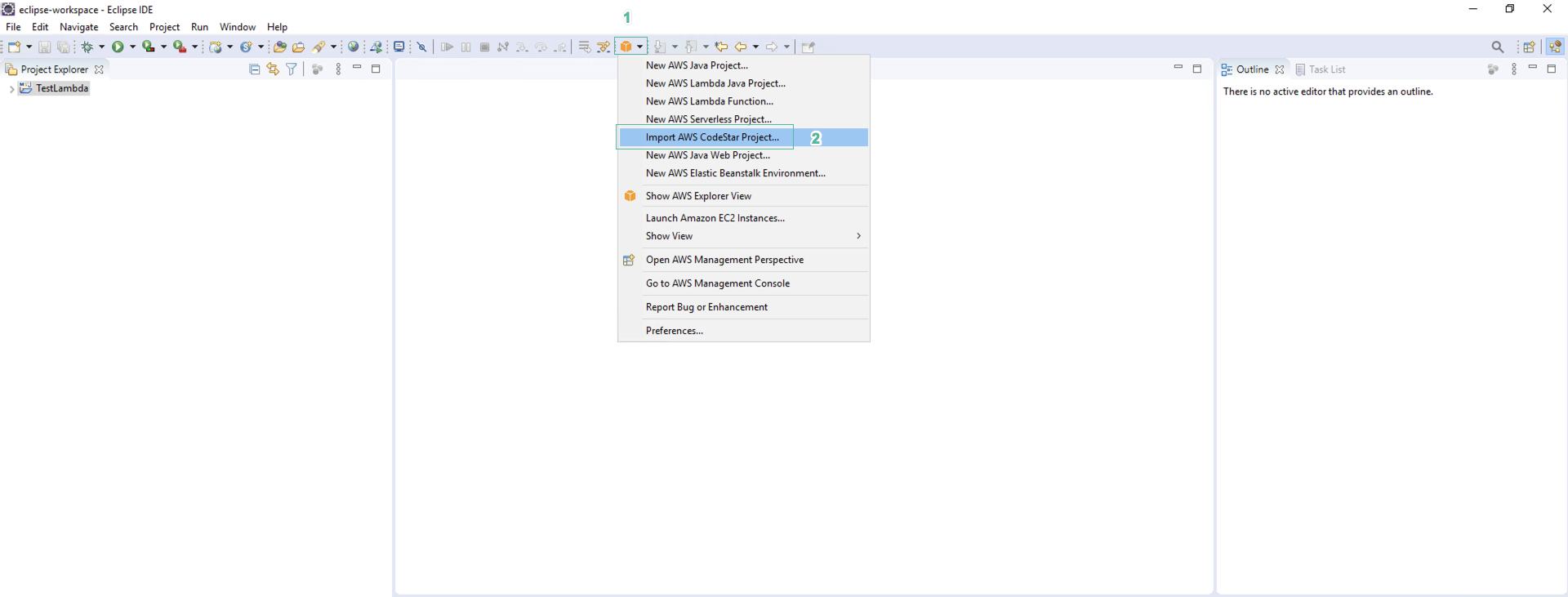
Task: Open dropdown arrow beside Debug icon
Action: (x=101, y=47)
